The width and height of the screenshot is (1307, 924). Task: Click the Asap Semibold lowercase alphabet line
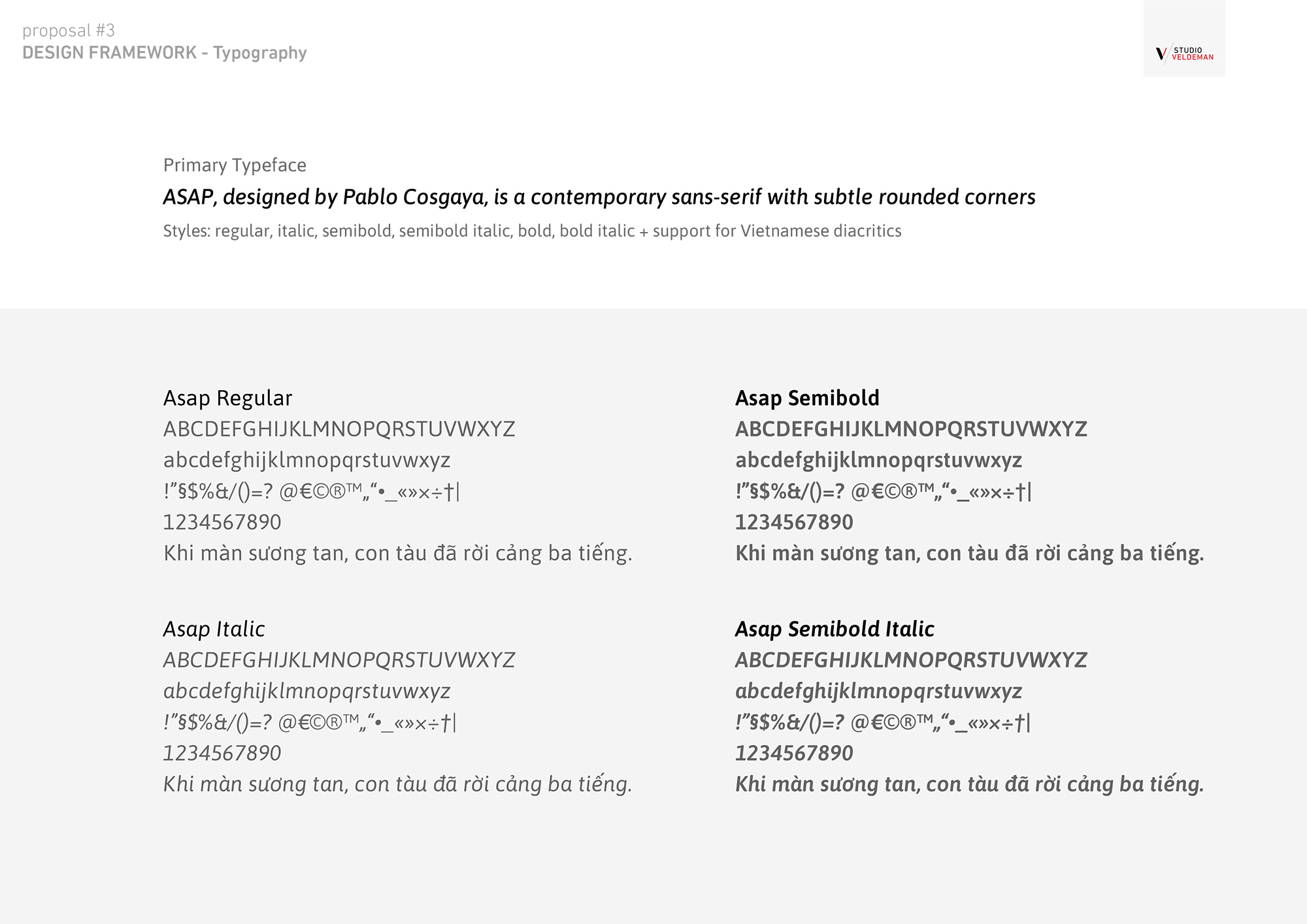click(878, 461)
